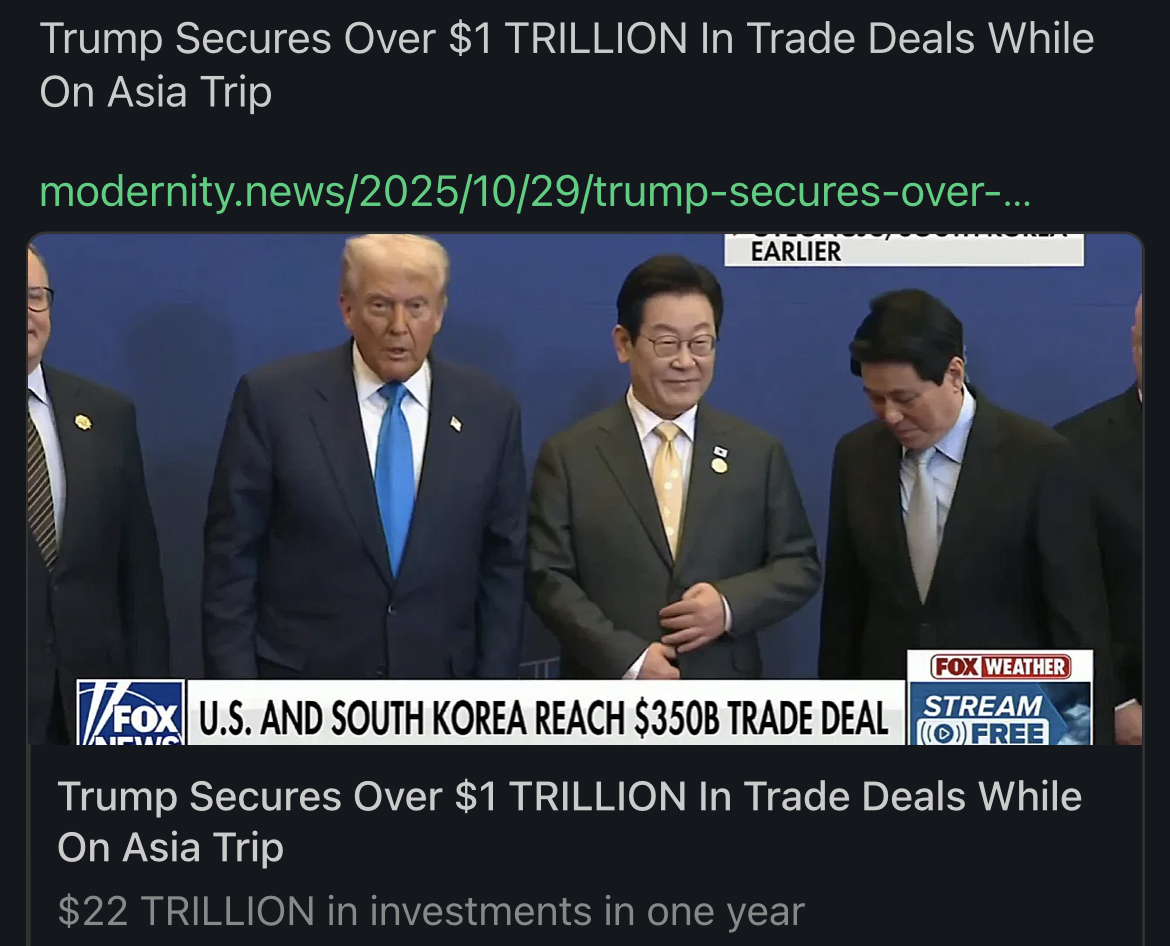The image size is (1170, 946).
Task: Open the link preview card headline
Action: coord(569,821)
